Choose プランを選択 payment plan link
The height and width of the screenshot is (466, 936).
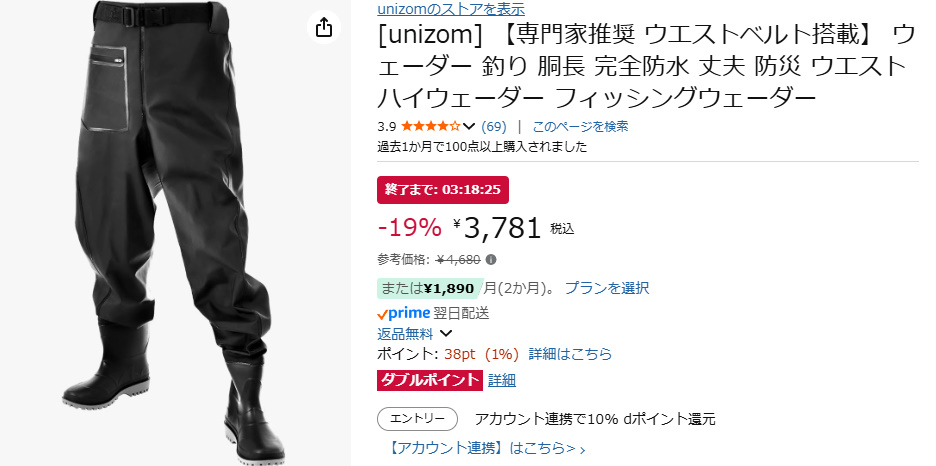[x=606, y=288]
